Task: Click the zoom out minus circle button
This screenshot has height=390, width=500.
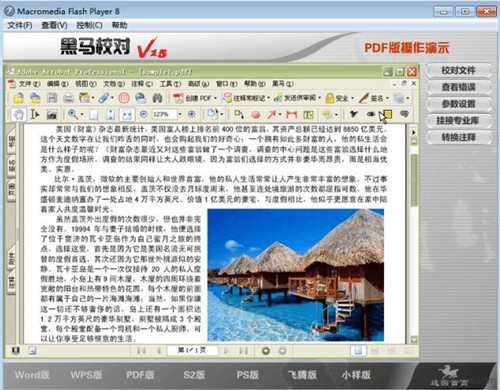Action: pos(143,114)
